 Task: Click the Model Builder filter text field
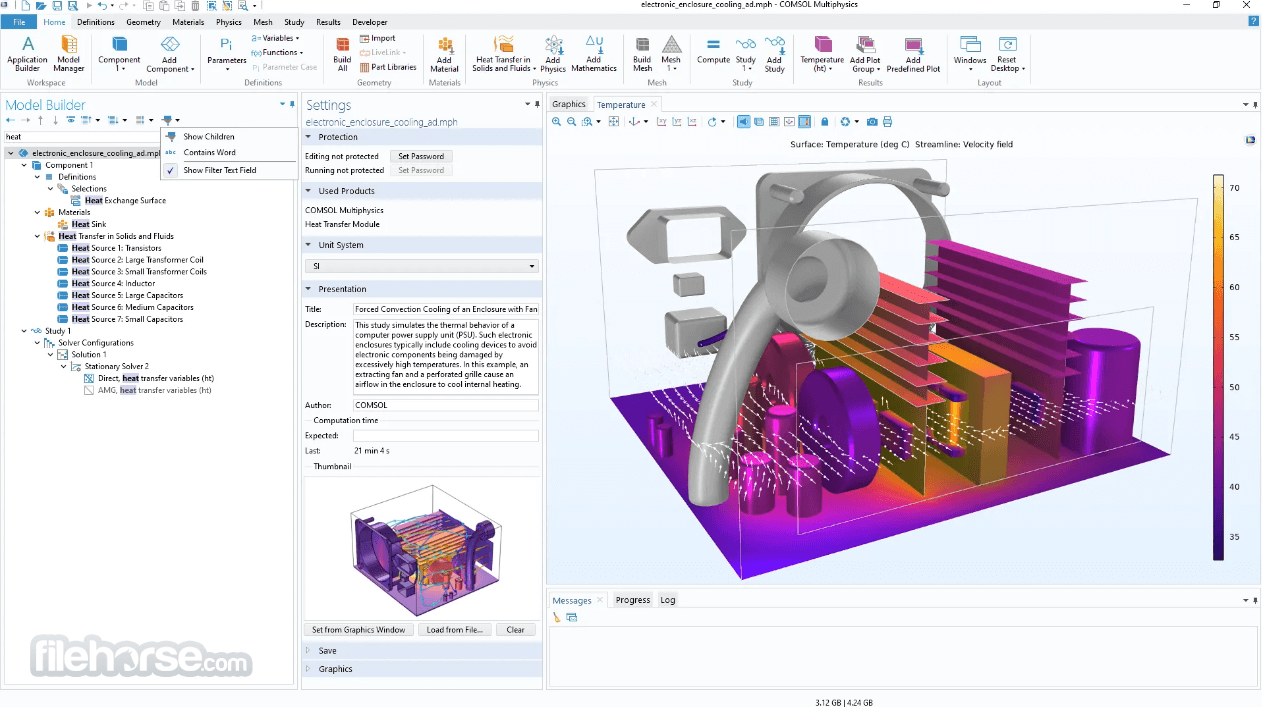click(x=81, y=137)
